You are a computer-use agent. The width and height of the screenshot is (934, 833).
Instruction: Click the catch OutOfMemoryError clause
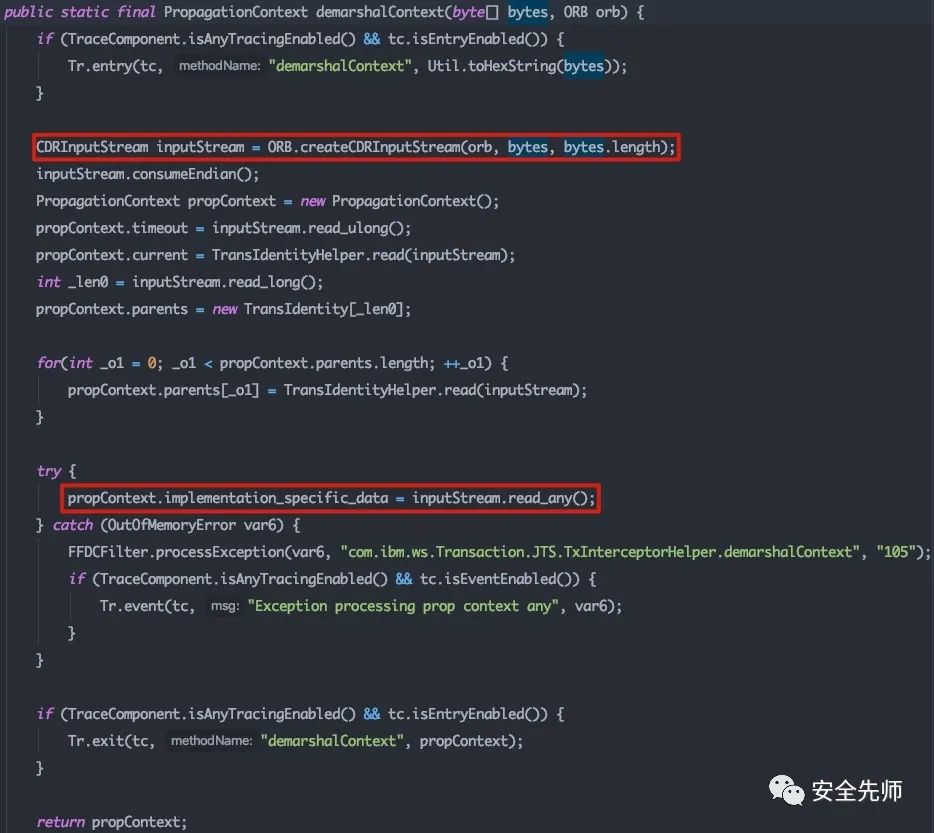pyautogui.click(x=168, y=525)
